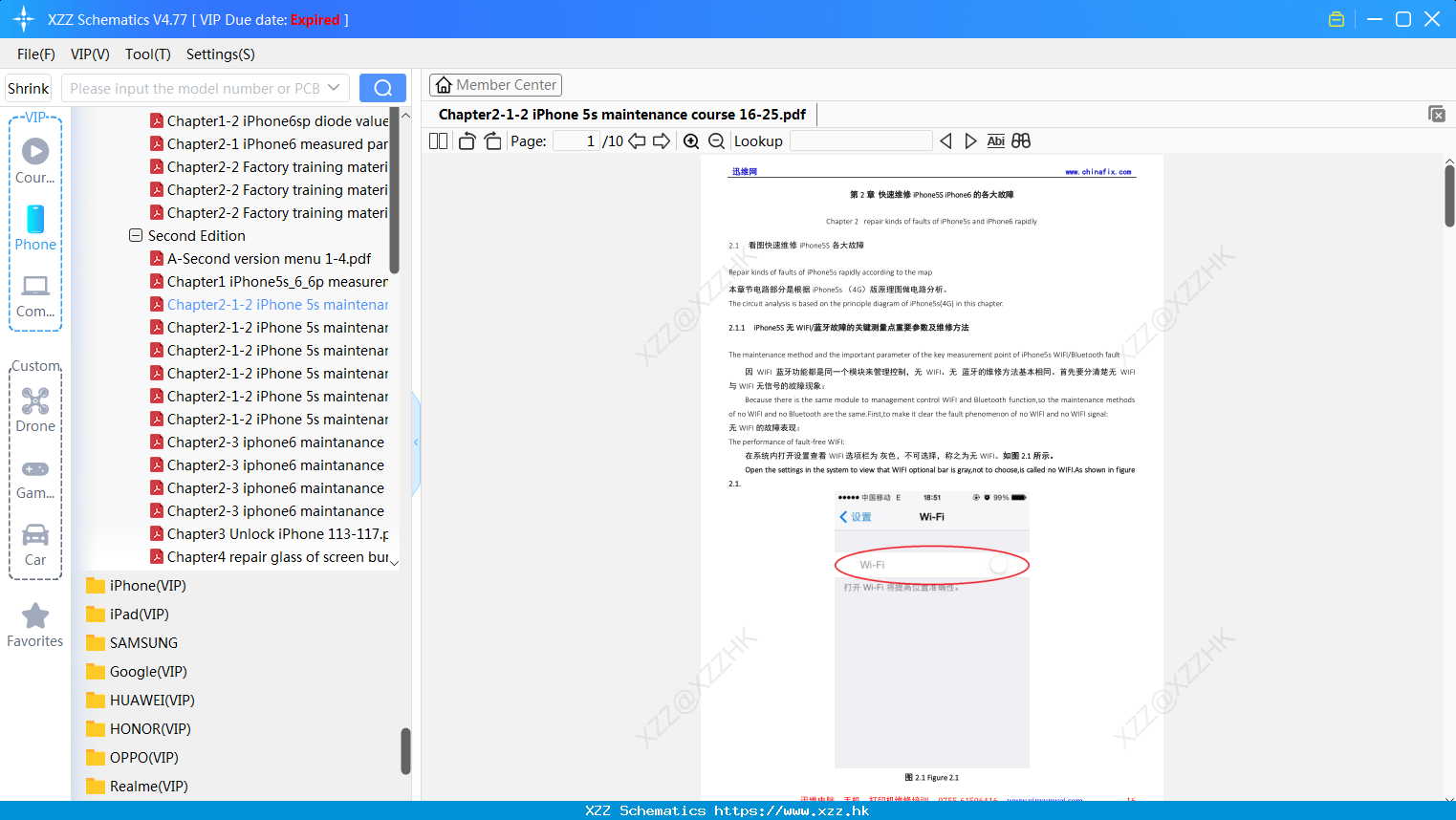Click the page number field
Screen dimensions: 1456x820
[x=576, y=140]
